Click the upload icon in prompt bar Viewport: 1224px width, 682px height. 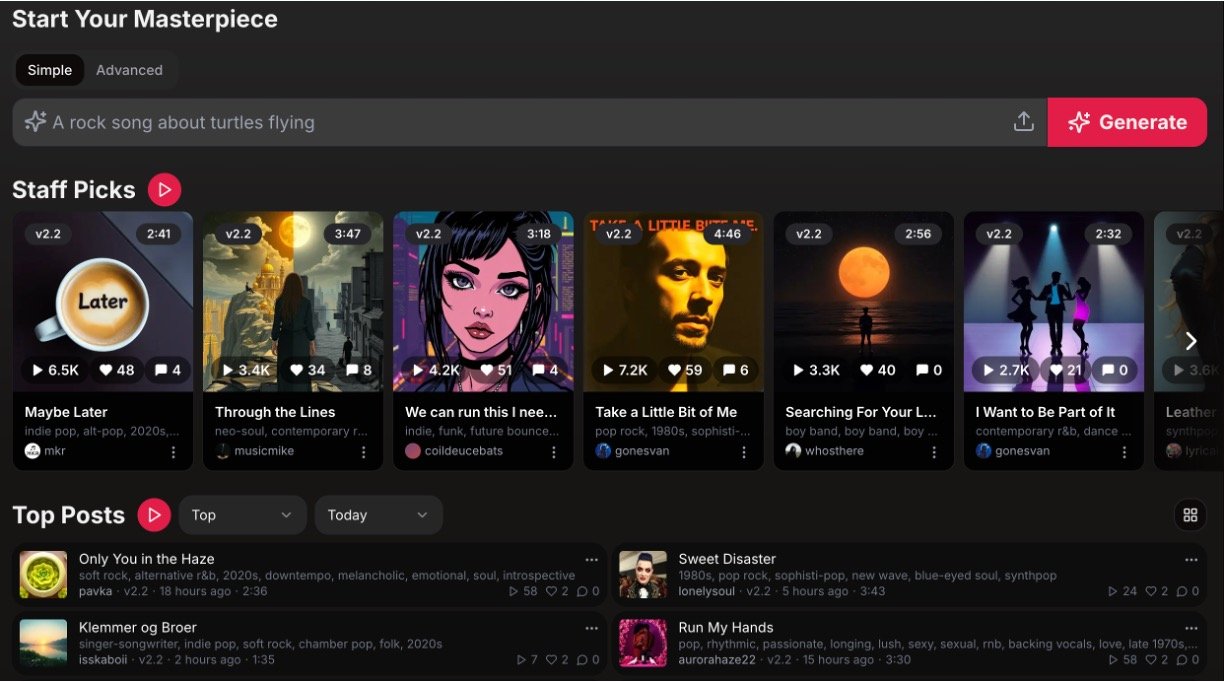[x=1023, y=122]
